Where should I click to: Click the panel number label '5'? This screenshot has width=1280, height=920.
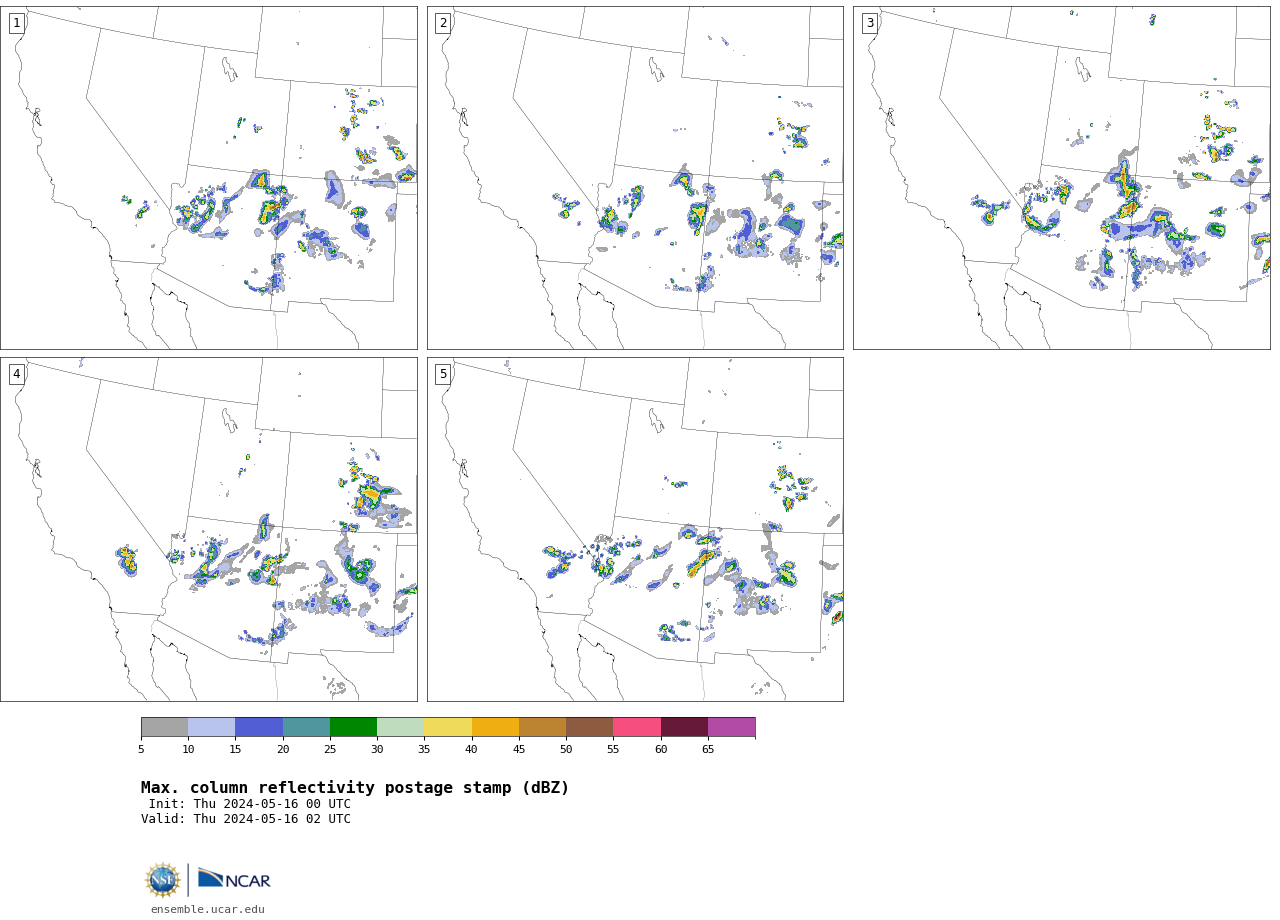click(x=443, y=374)
